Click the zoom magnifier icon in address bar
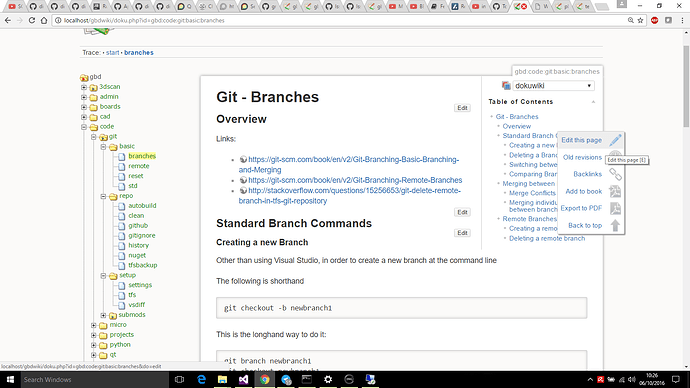This screenshot has width=690, height=388. click(x=631, y=20)
